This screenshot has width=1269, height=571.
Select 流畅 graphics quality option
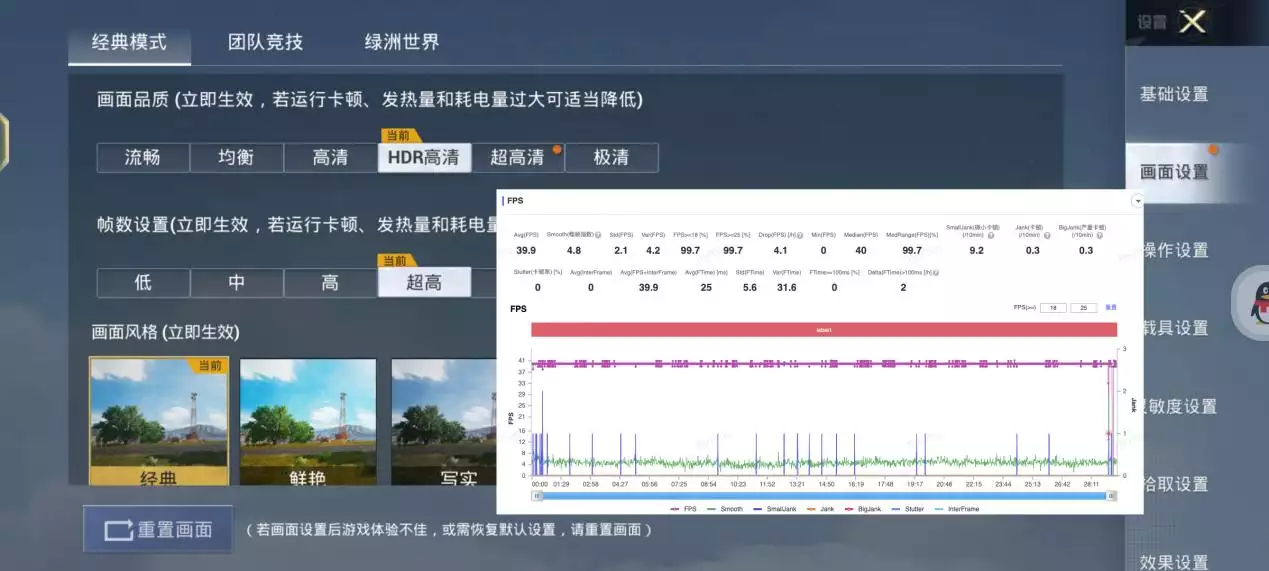tap(143, 157)
